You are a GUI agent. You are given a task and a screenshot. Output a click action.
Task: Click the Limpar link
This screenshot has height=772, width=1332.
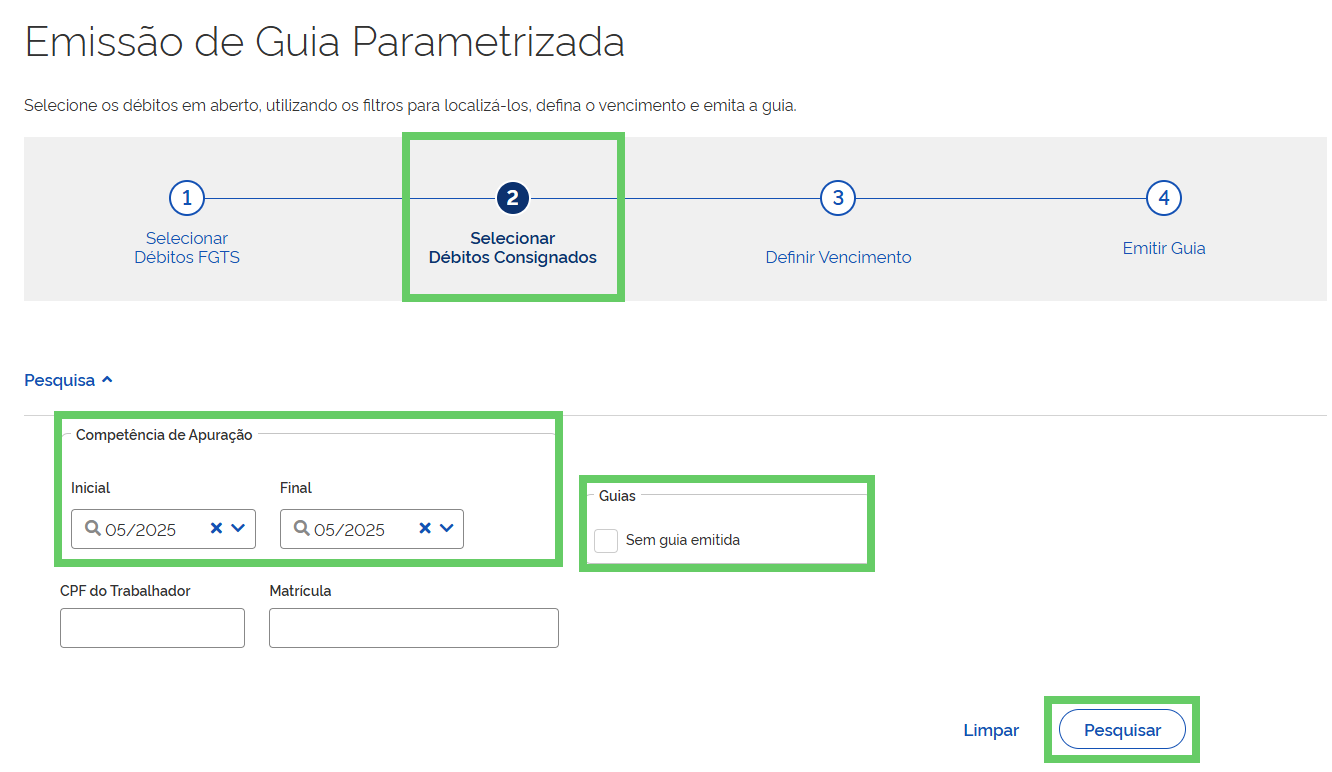[991, 730]
